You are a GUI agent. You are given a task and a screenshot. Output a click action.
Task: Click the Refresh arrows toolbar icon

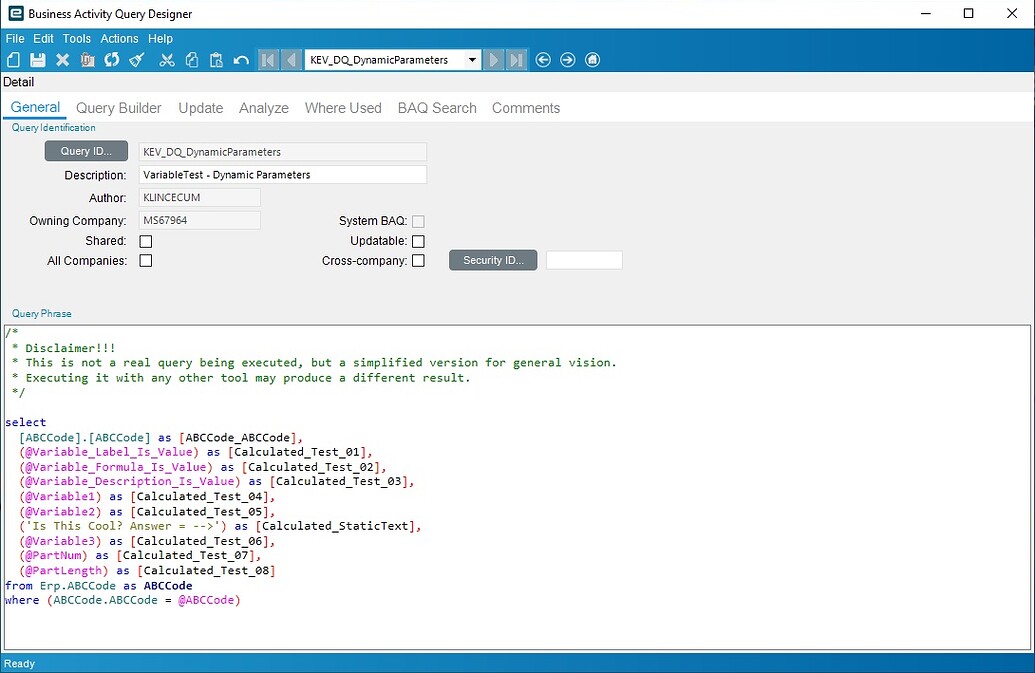point(112,60)
